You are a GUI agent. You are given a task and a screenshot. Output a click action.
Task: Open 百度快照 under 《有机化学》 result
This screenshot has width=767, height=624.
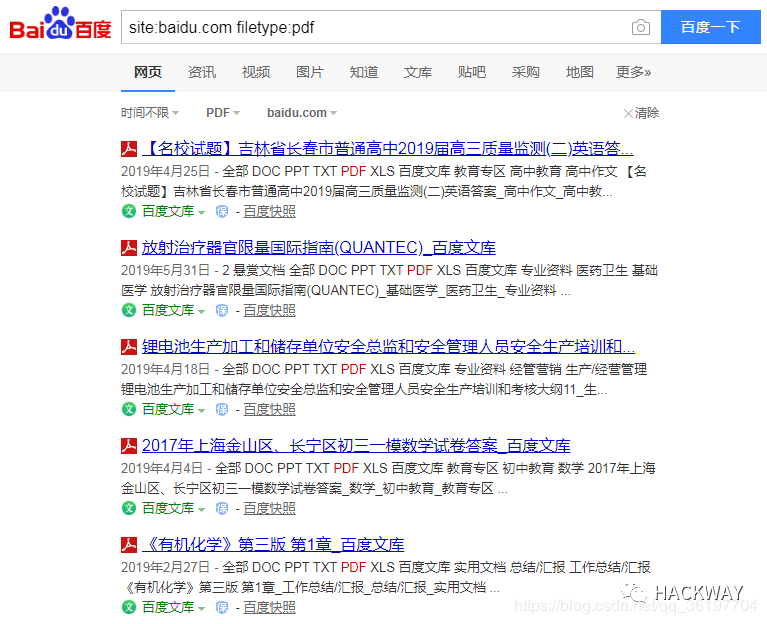click(270, 607)
